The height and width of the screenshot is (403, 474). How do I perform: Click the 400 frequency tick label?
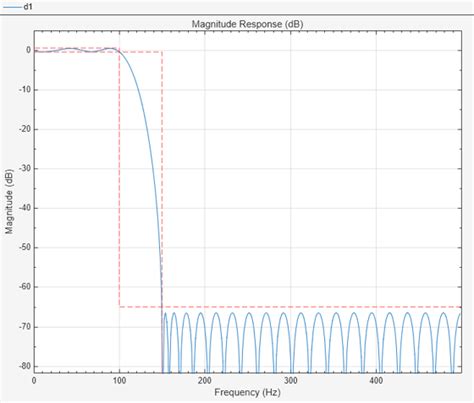click(376, 380)
